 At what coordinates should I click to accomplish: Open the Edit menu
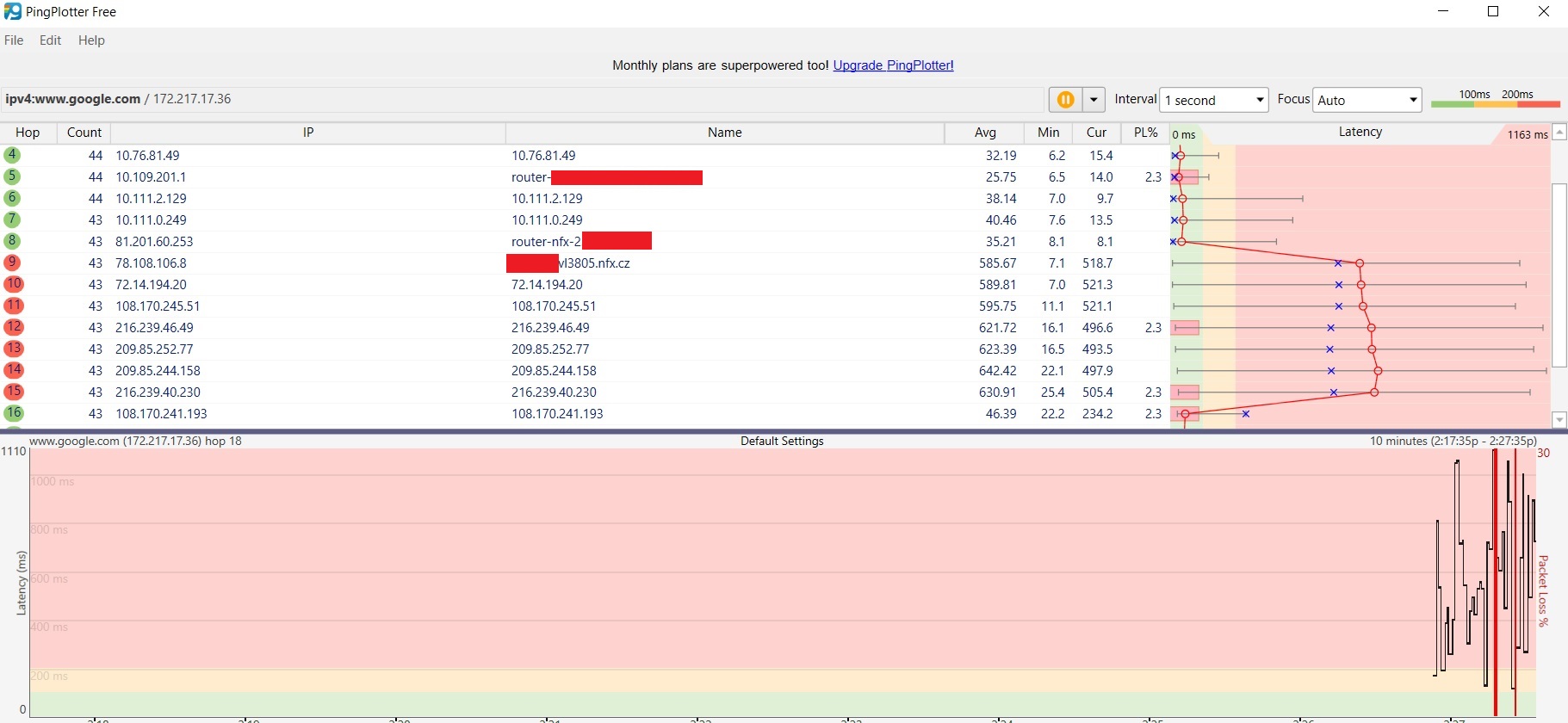(50, 40)
